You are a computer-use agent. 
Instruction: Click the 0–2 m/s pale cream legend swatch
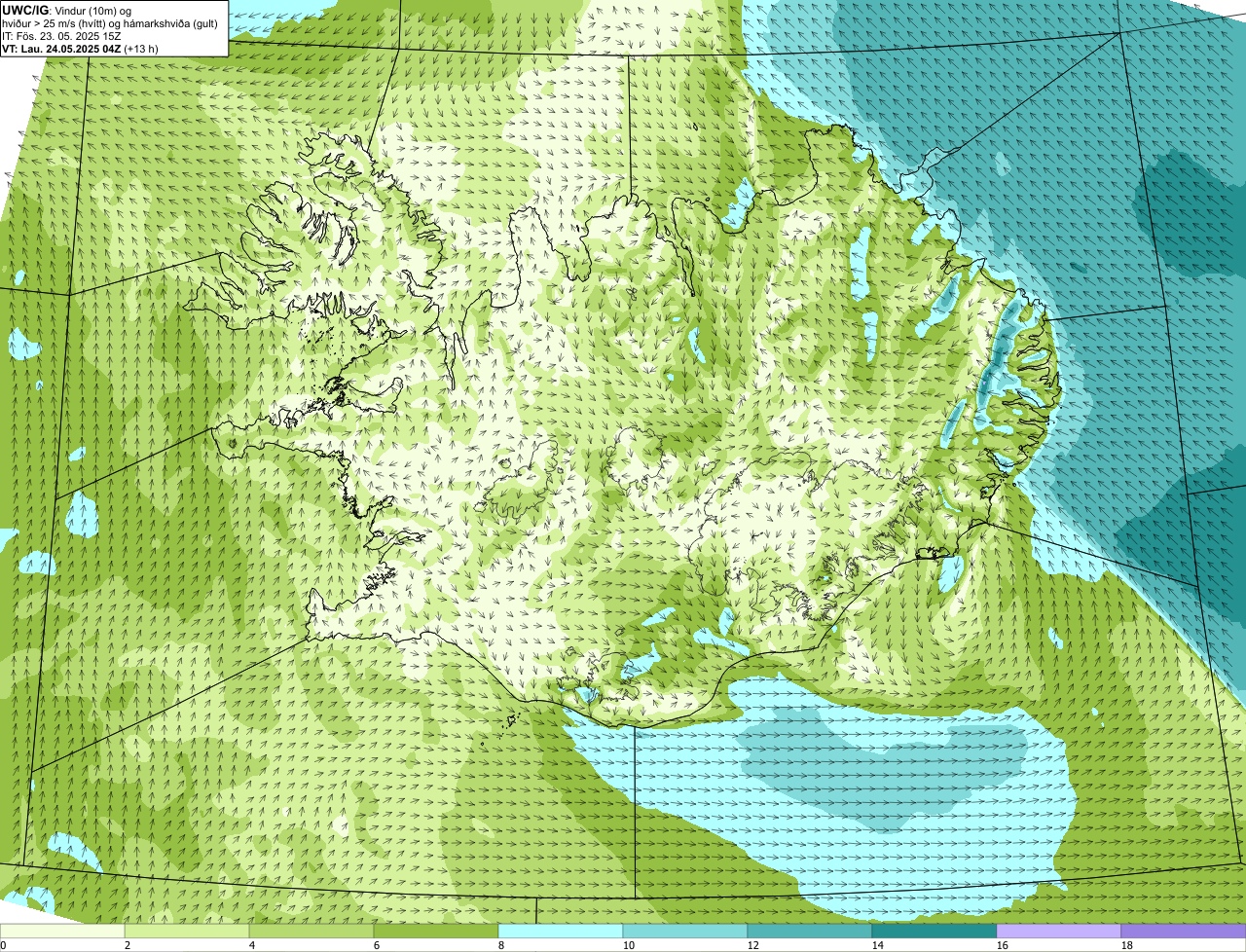click(62, 932)
